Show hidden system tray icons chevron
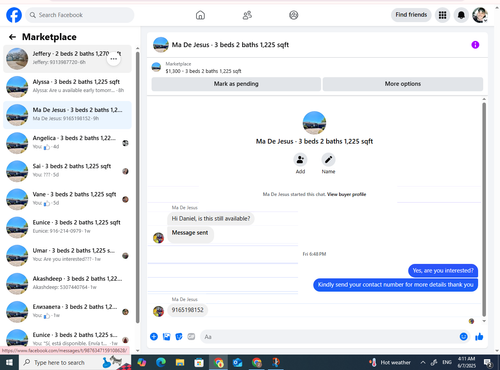 [x=423, y=362]
